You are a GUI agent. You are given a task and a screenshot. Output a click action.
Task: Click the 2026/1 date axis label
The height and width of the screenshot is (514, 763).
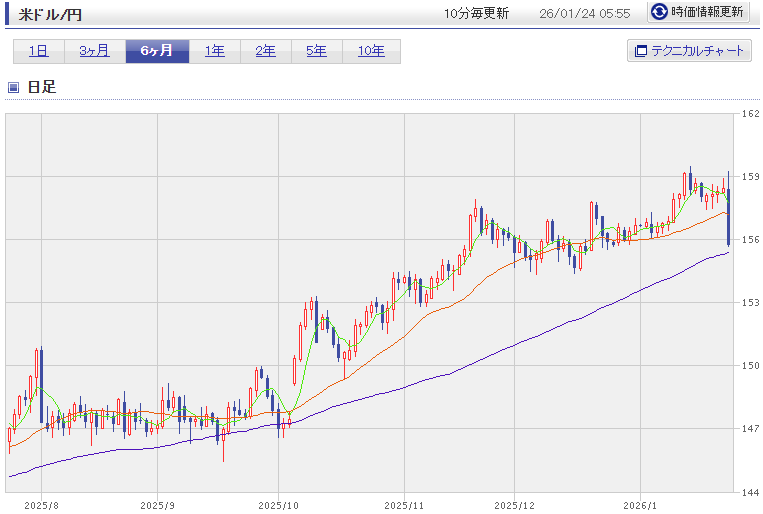click(x=640, y=506)
